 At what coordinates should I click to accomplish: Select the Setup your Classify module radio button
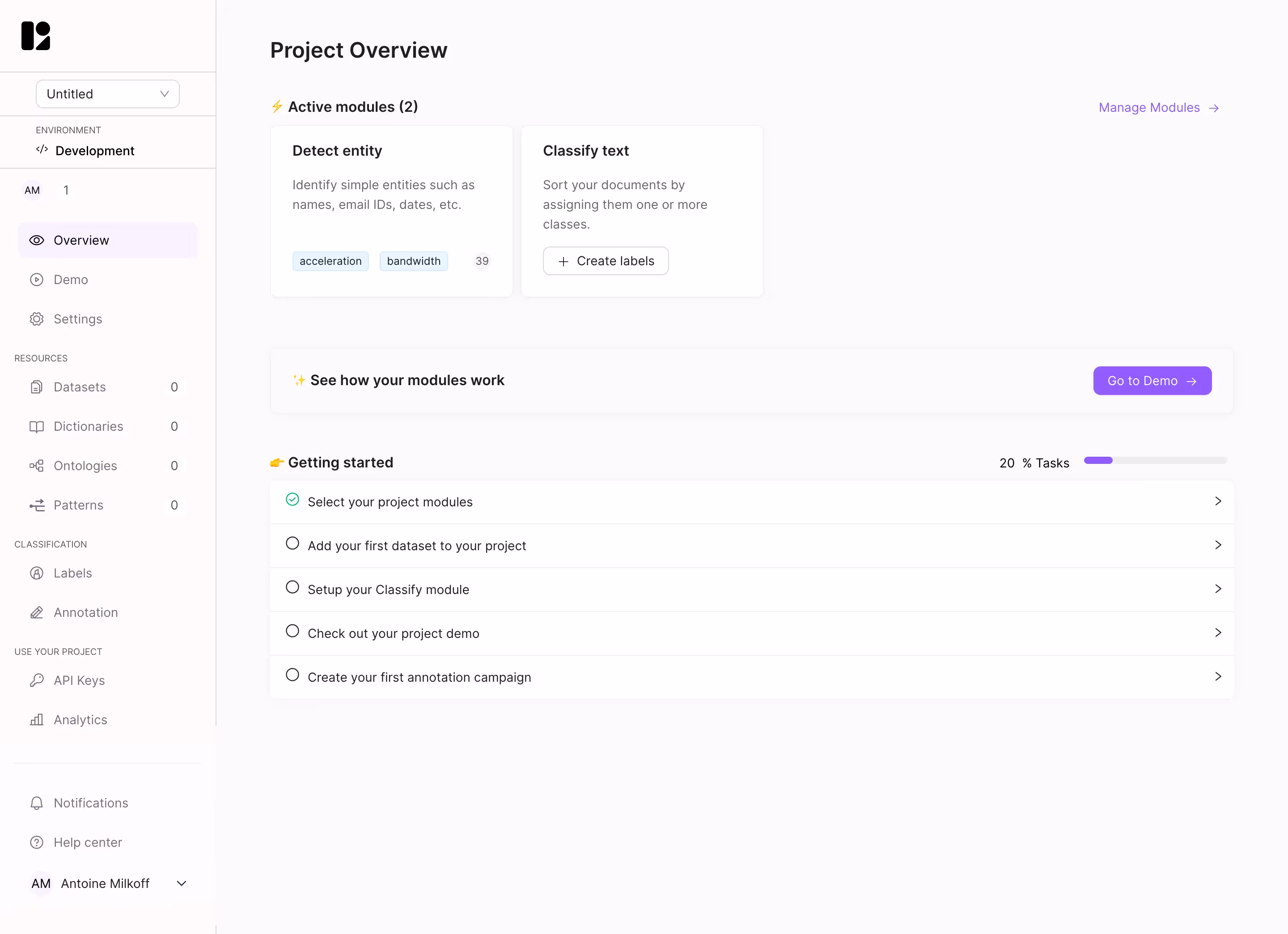[x=292, y=587]
